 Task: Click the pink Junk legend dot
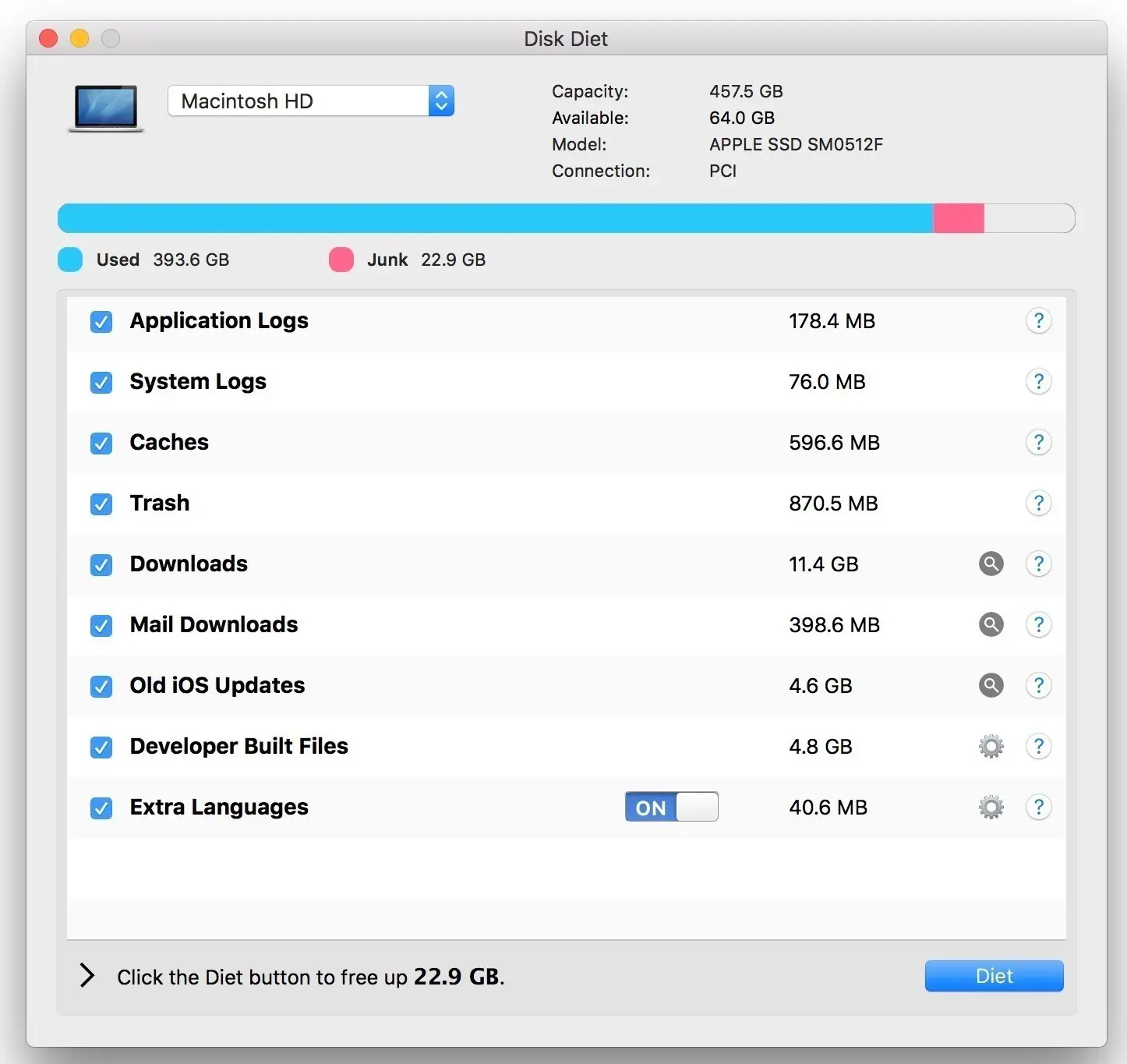click(341, 259)
